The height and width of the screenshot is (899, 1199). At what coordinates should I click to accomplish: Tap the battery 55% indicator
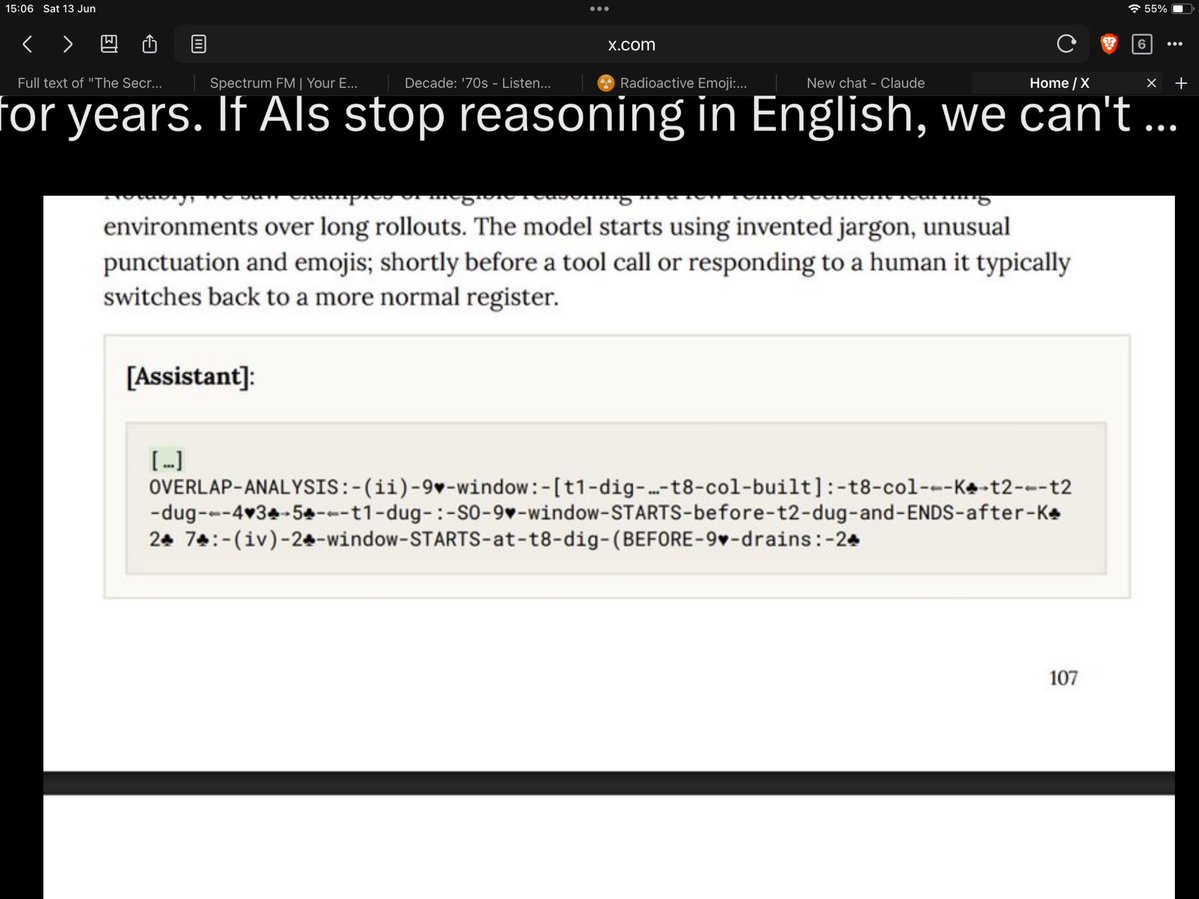(1169, 8)
